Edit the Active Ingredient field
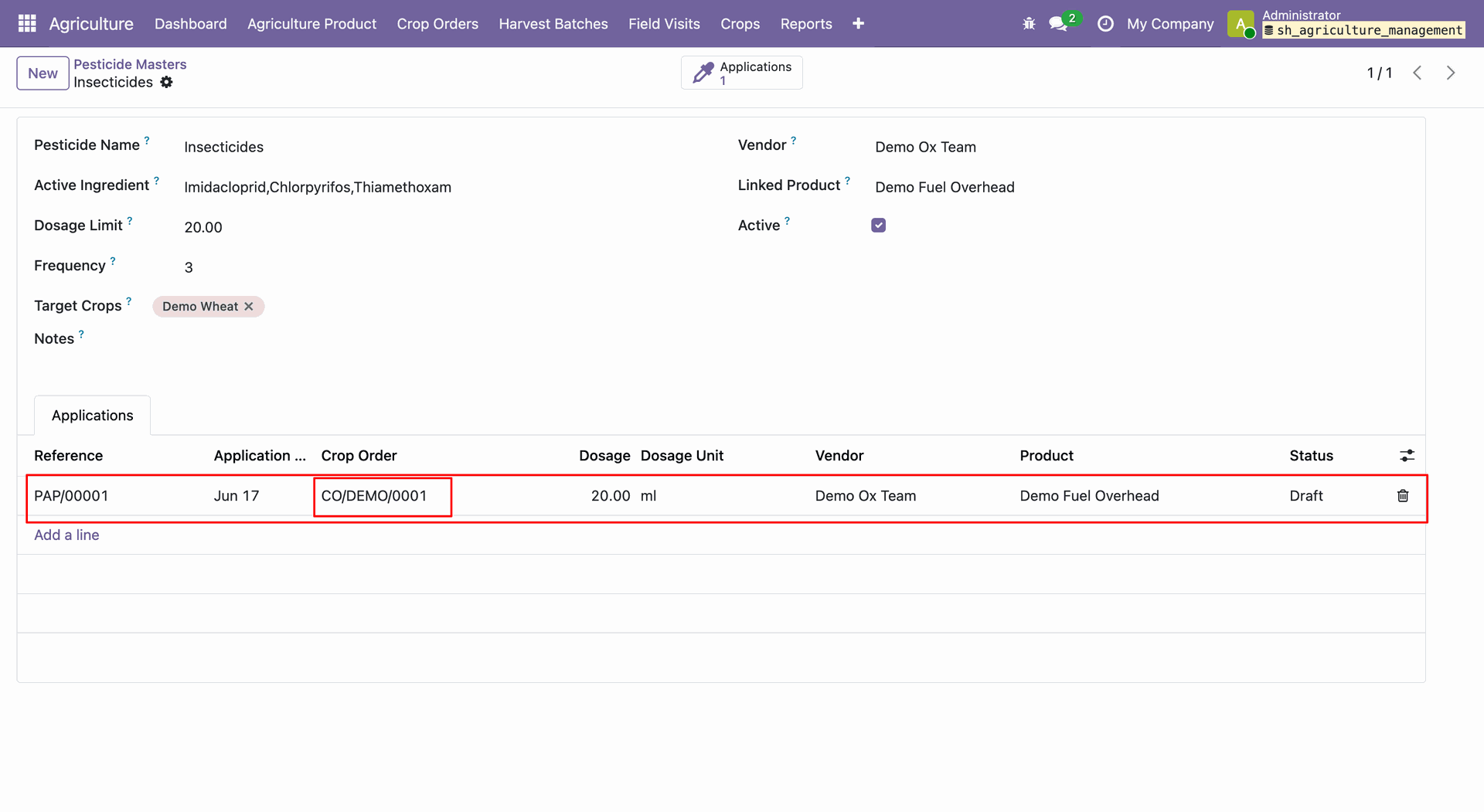 coord(318,187)
